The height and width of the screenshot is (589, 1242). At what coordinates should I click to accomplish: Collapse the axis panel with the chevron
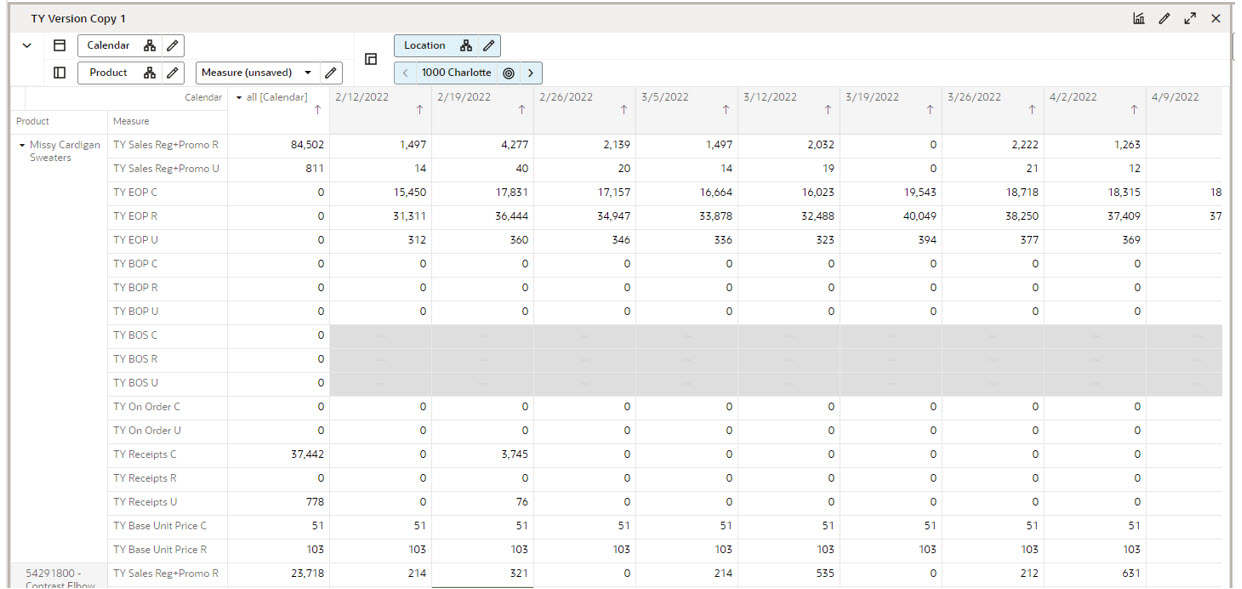click(26, 46)
